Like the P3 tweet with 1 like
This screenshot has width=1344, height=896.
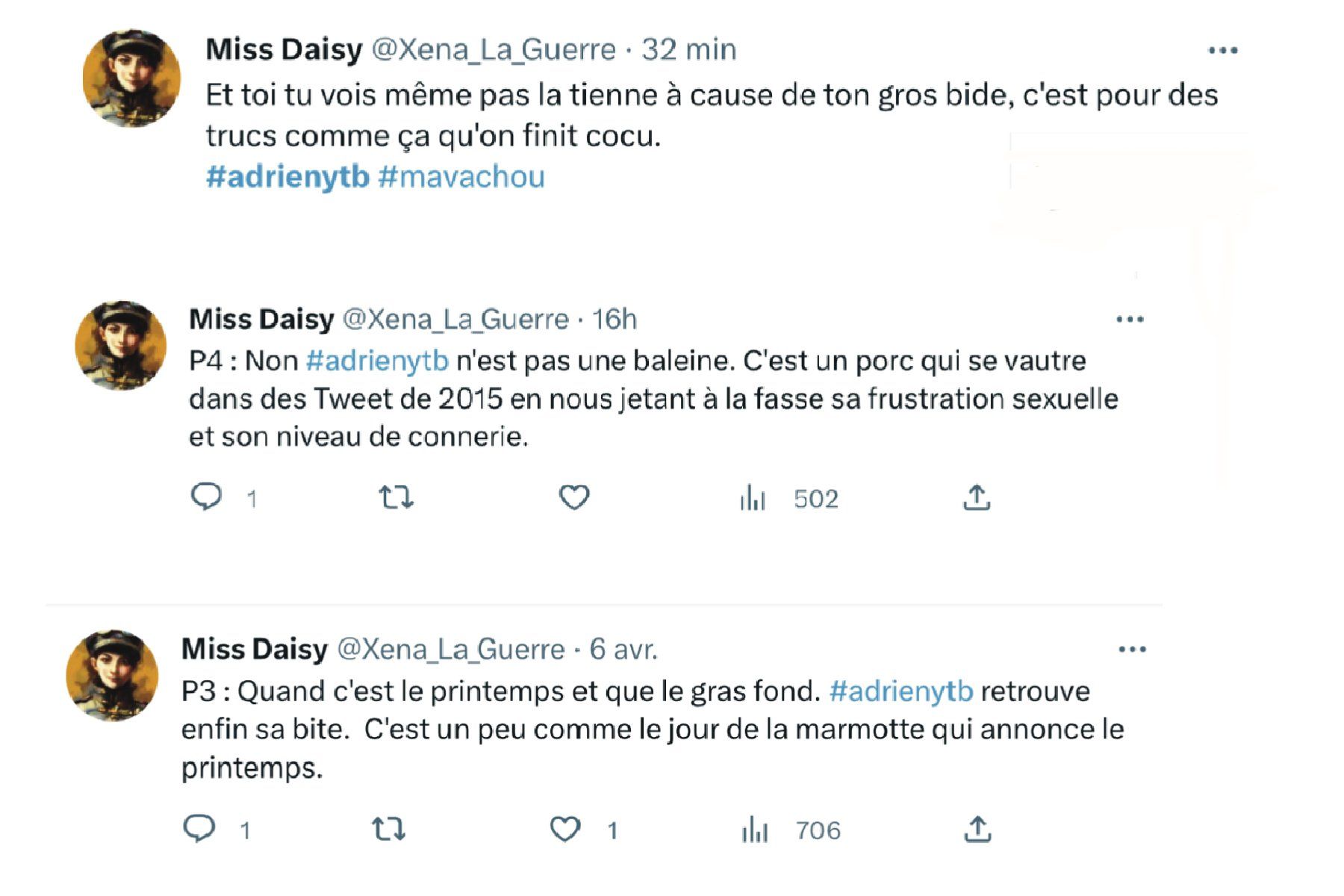tap(565, 830)
